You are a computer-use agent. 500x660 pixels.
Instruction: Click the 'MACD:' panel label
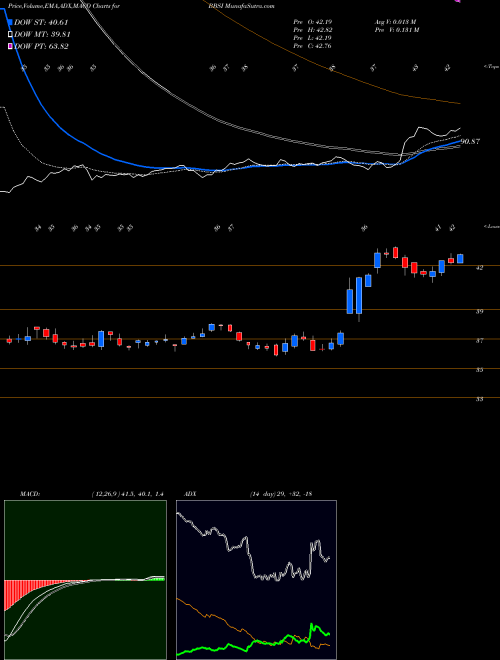[29, 494]
